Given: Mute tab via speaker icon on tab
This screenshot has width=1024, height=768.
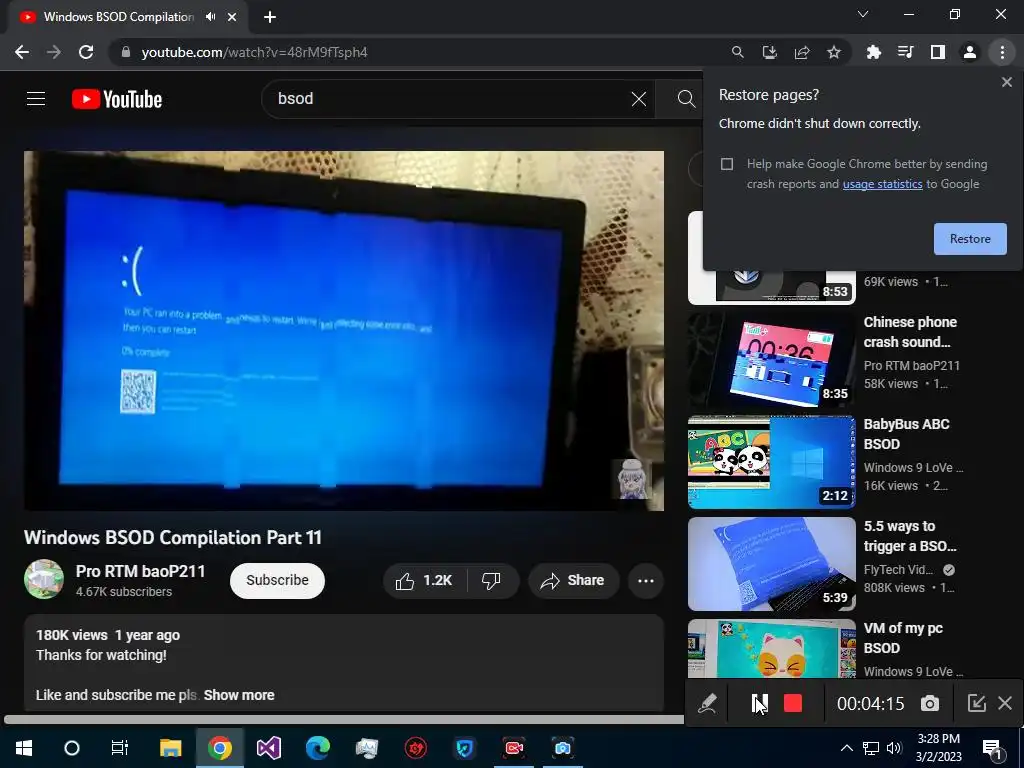Looking at the screenshot, I should click(210, 17).
